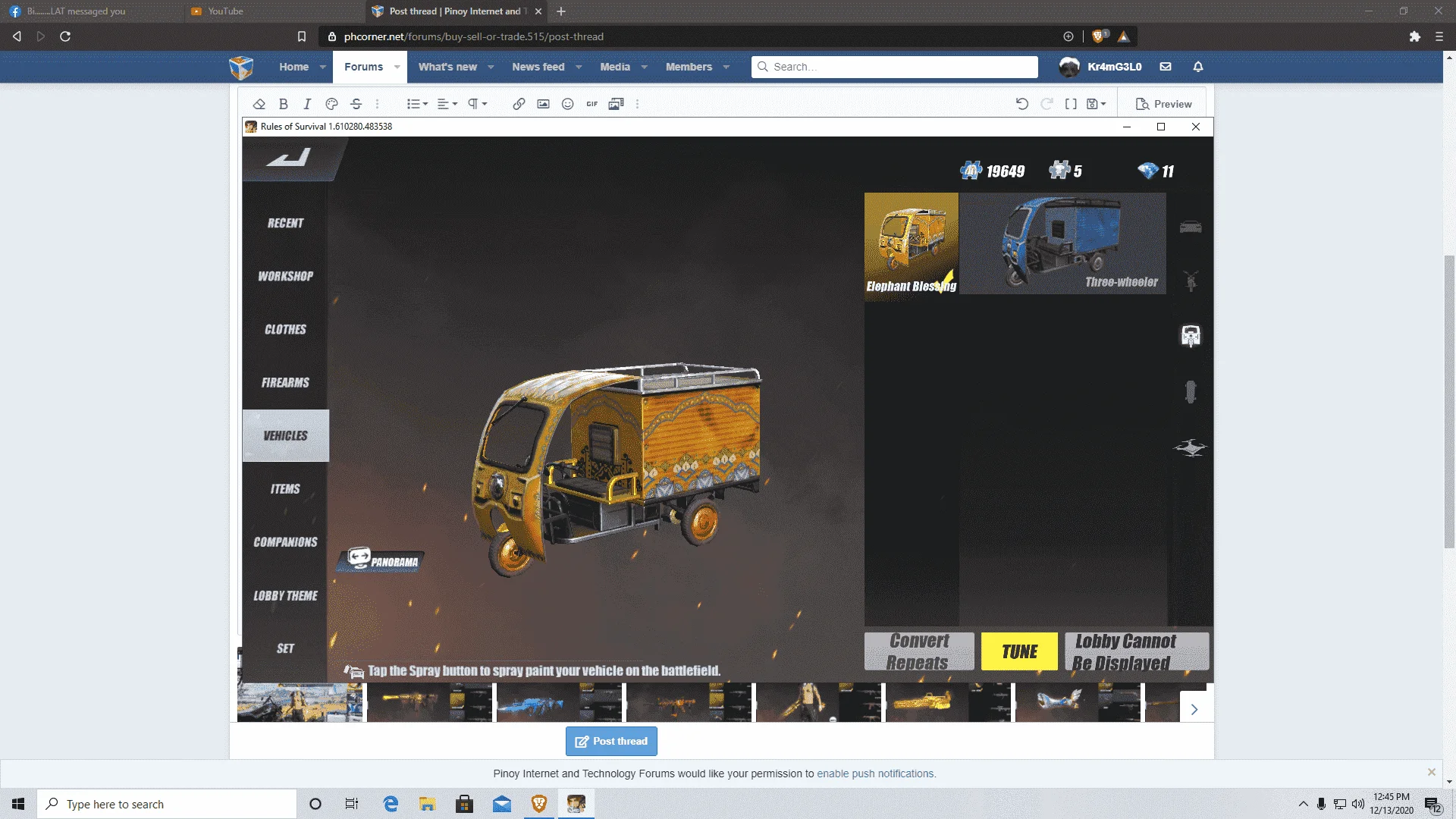Dismiss the push notification notice

pos(1432,772)
